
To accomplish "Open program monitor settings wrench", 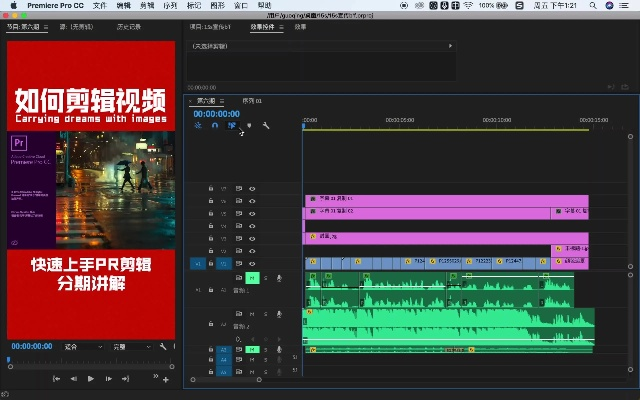I will (x=163, y=346).
